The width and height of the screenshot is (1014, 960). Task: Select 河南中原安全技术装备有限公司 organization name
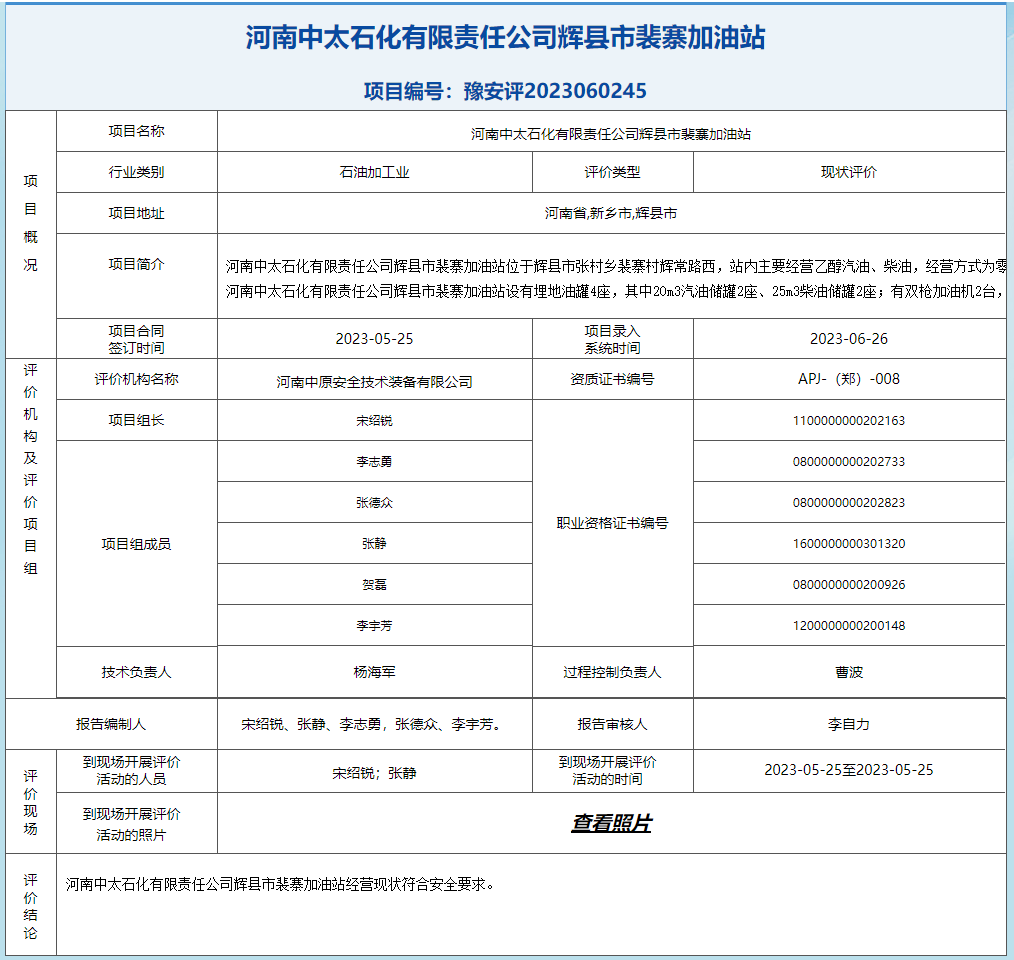[374, 382]
